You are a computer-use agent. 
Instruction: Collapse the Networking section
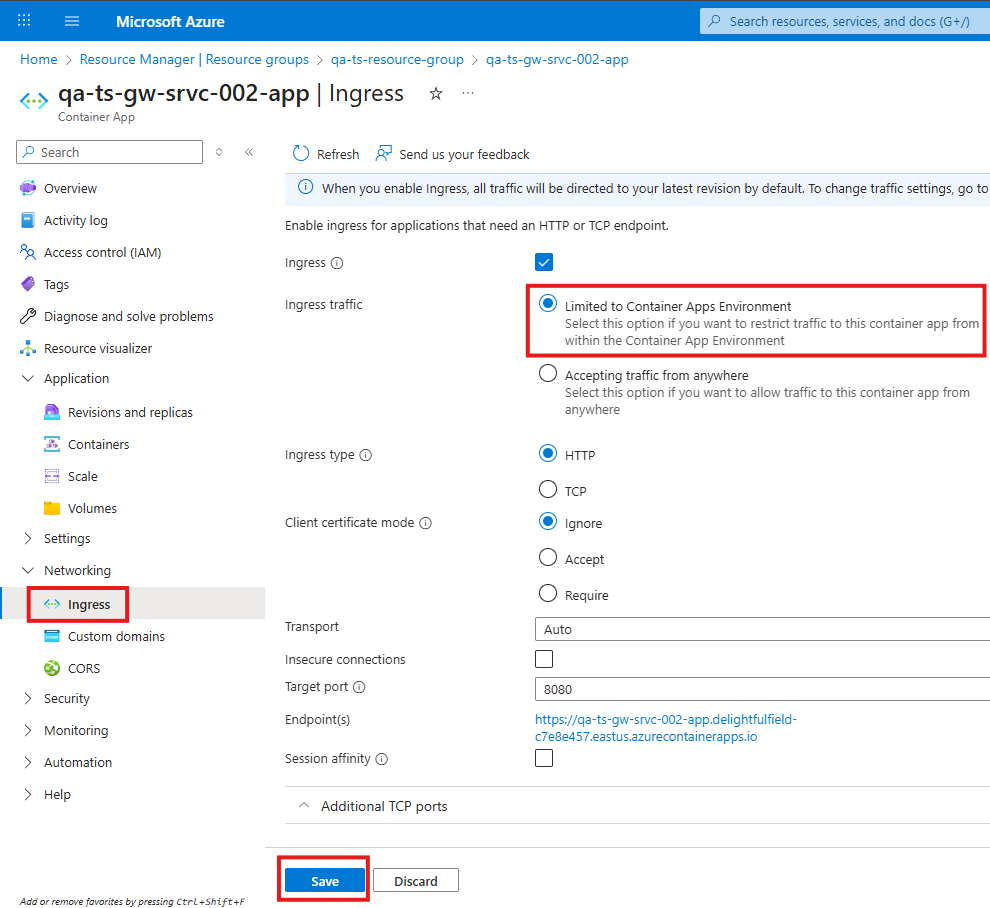(28, 570)
